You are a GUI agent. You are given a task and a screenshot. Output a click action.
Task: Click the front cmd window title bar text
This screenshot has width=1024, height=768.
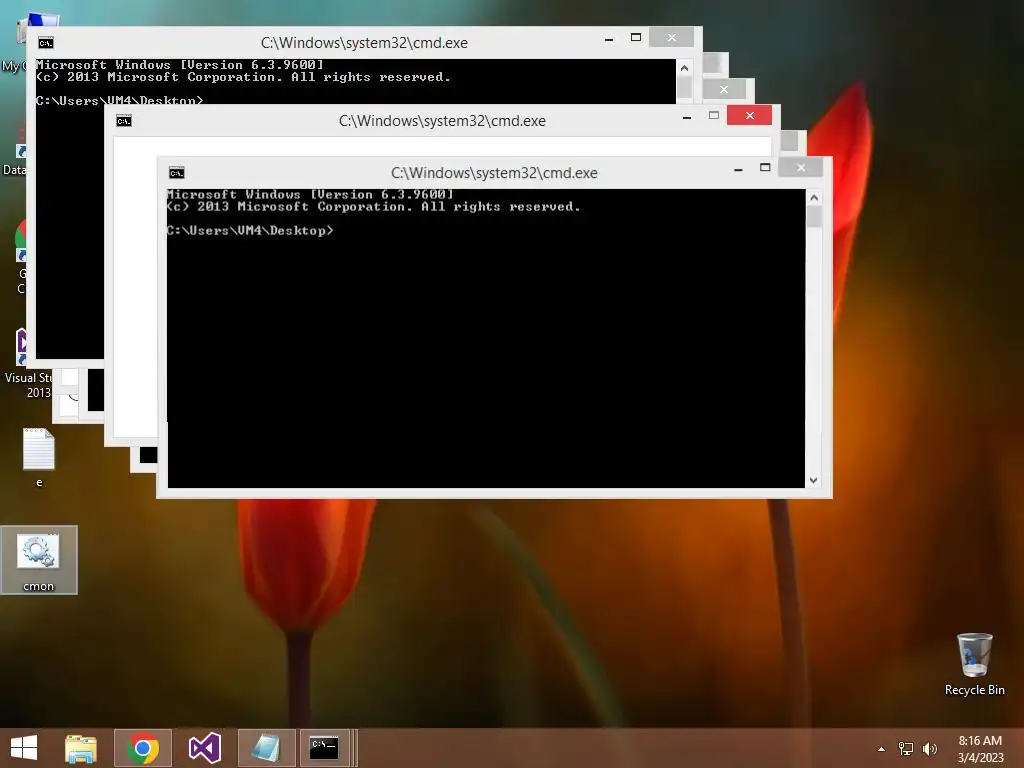pyautogui.click(x=494, y=173)
